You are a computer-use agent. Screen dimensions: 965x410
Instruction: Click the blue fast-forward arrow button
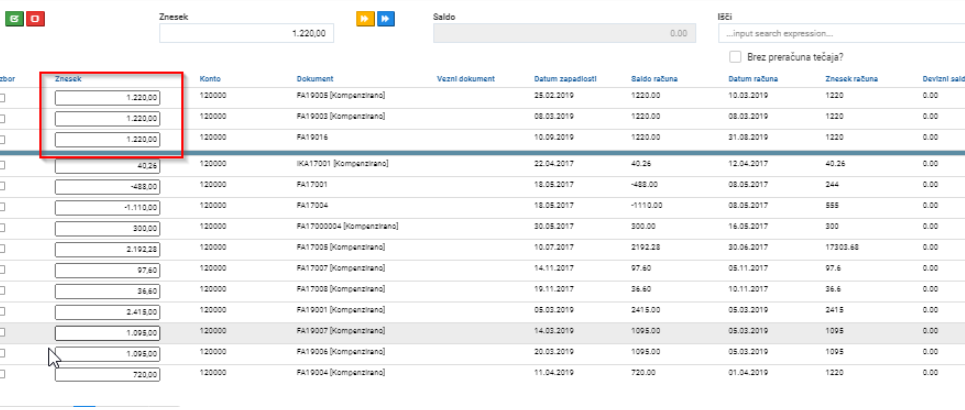[386, 19]
